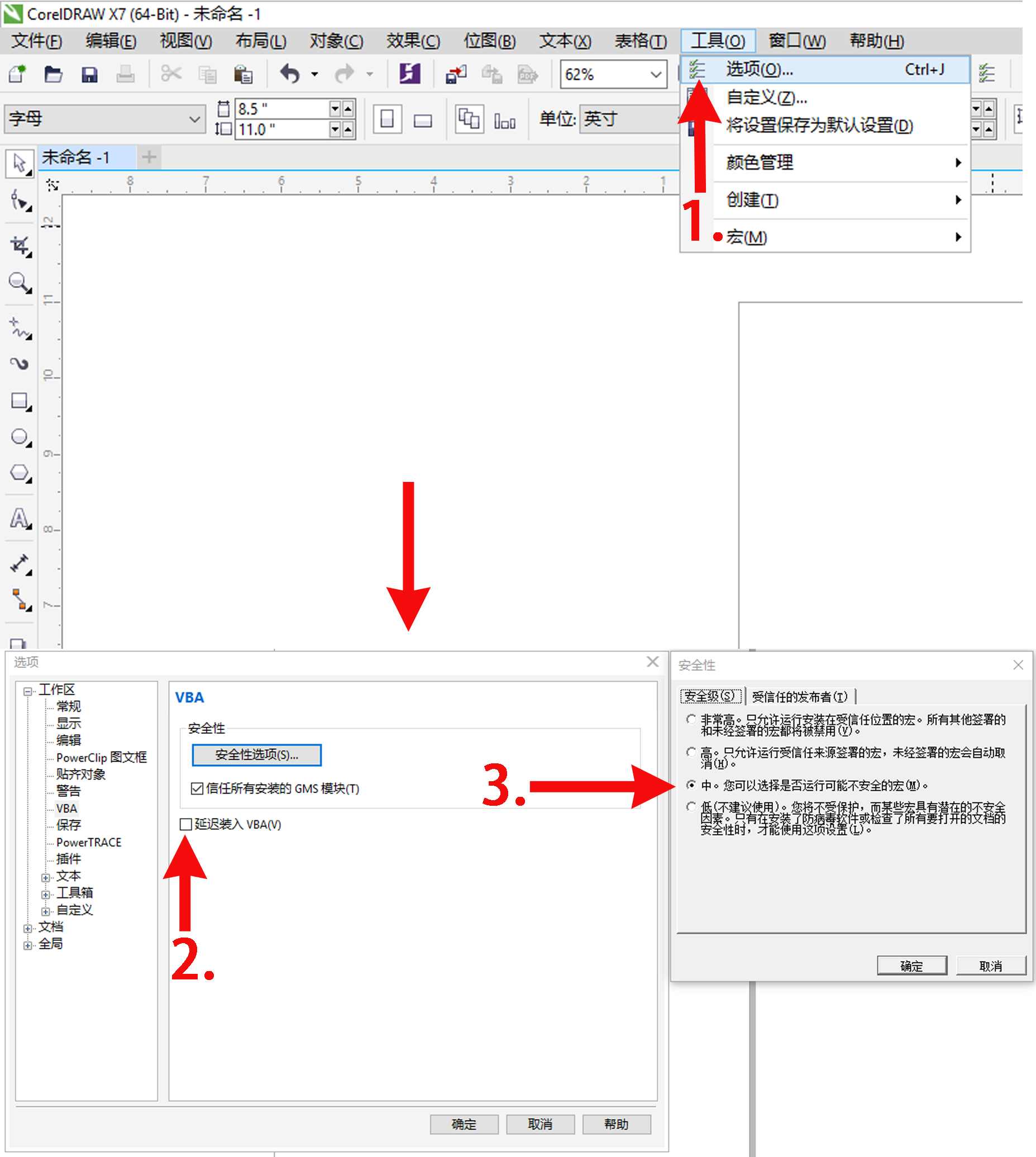Click the Publish to PDF icon

[x=528, y=74]
